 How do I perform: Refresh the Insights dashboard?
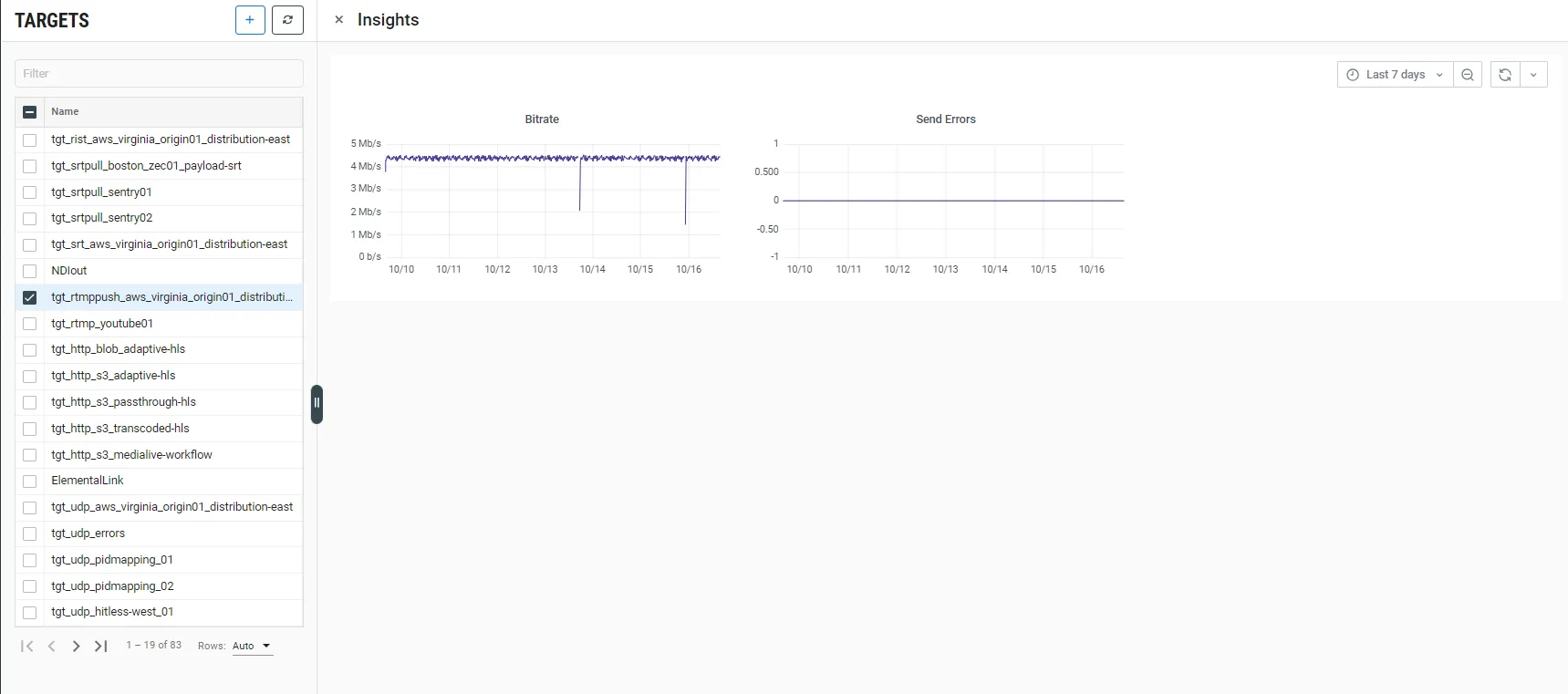tap(1505, 75)
